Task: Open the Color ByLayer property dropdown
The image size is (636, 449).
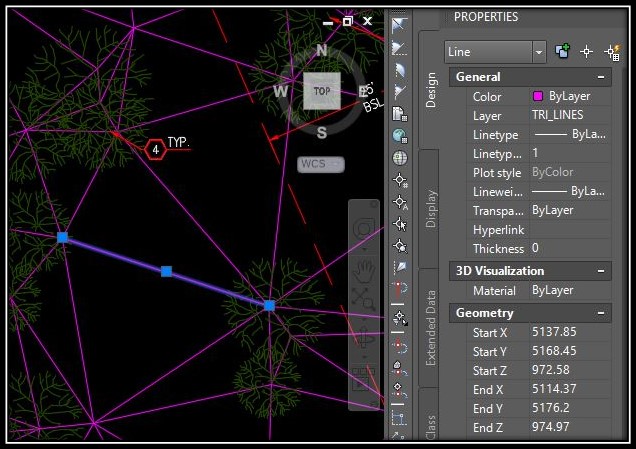Action: [x=570, y=96]
